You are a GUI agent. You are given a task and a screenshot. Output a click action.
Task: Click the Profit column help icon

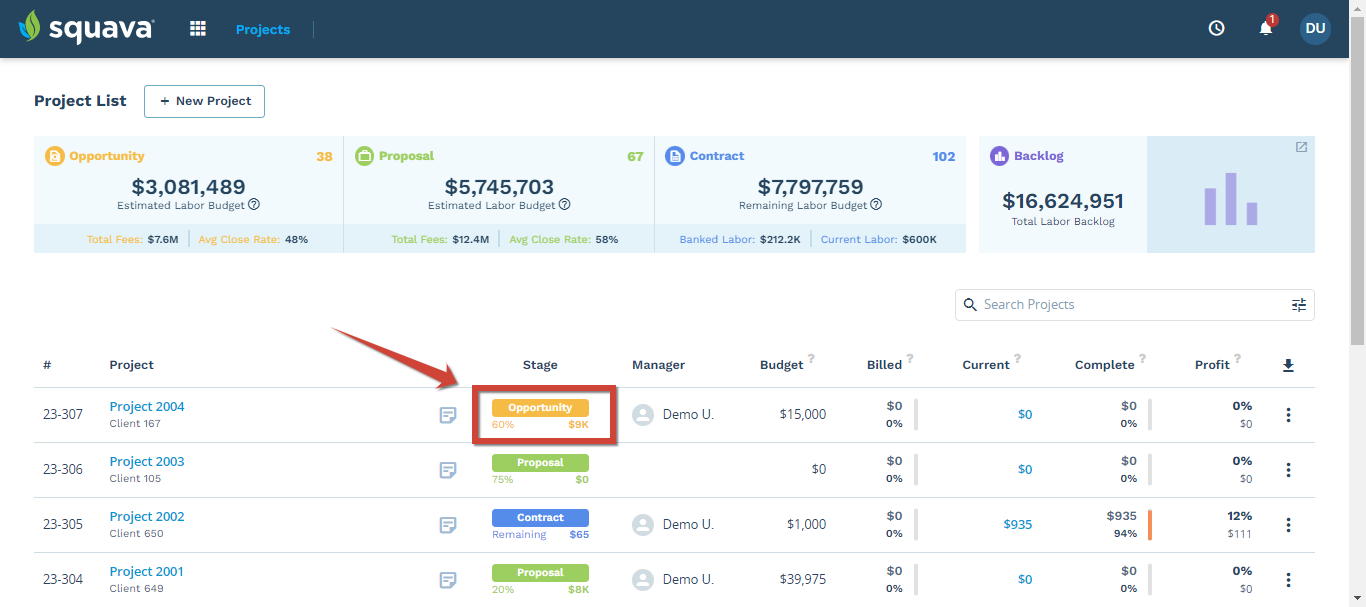point(1237,358)
